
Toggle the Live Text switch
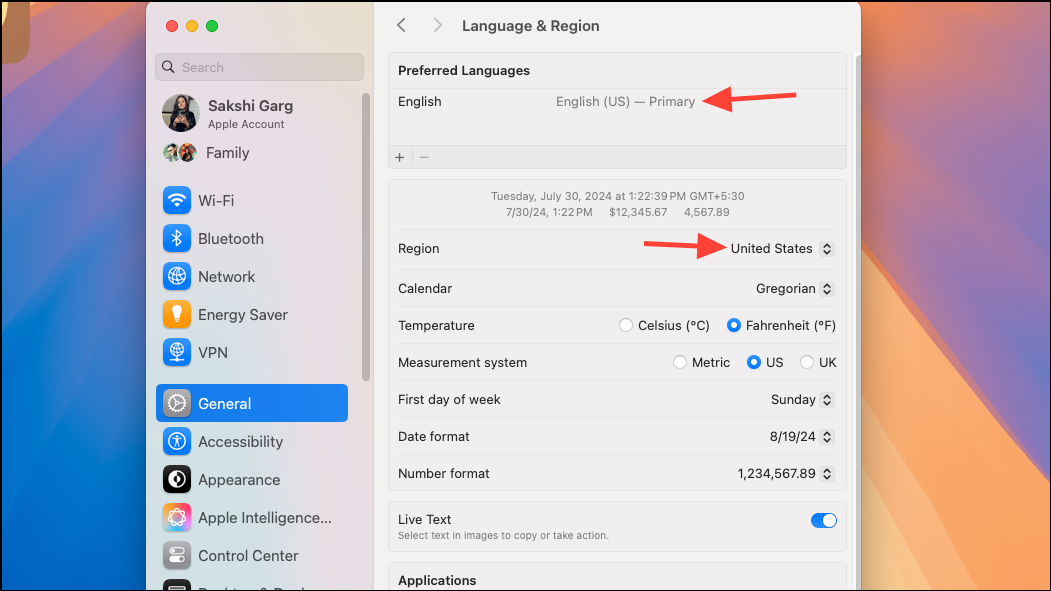click(824, 521)
